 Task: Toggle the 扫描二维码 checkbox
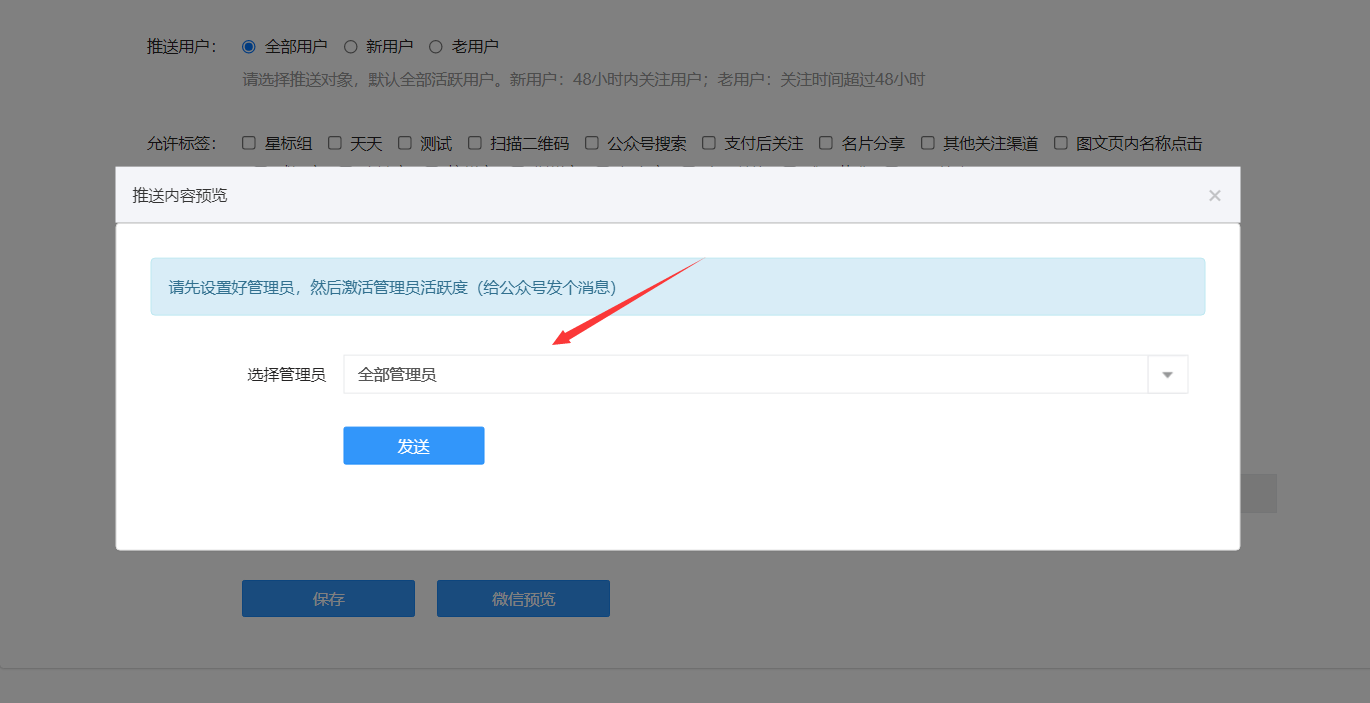(475, 143)
